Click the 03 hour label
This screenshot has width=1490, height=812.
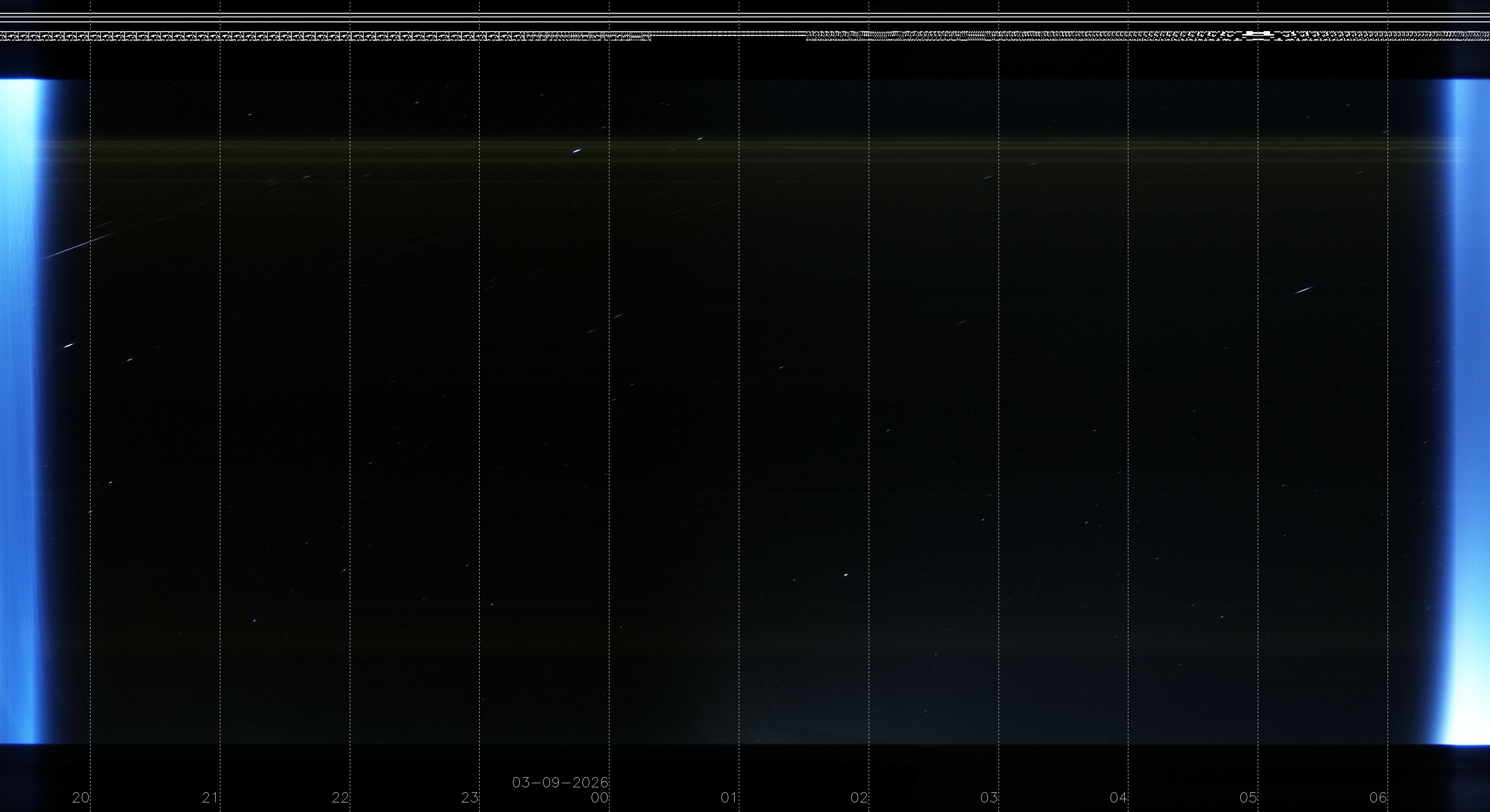[989, 798]
